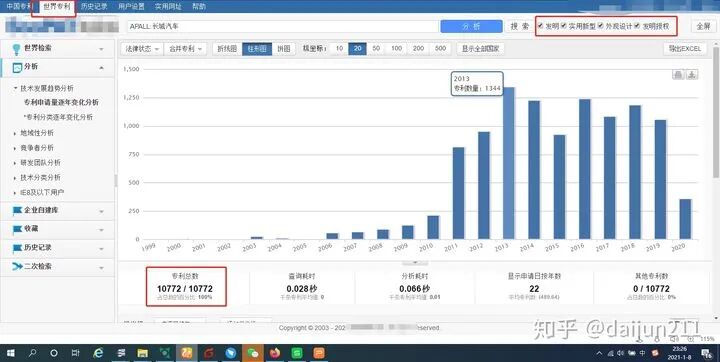Click the 导出EXCEL button
720x362 pixels.
[685, 49]
